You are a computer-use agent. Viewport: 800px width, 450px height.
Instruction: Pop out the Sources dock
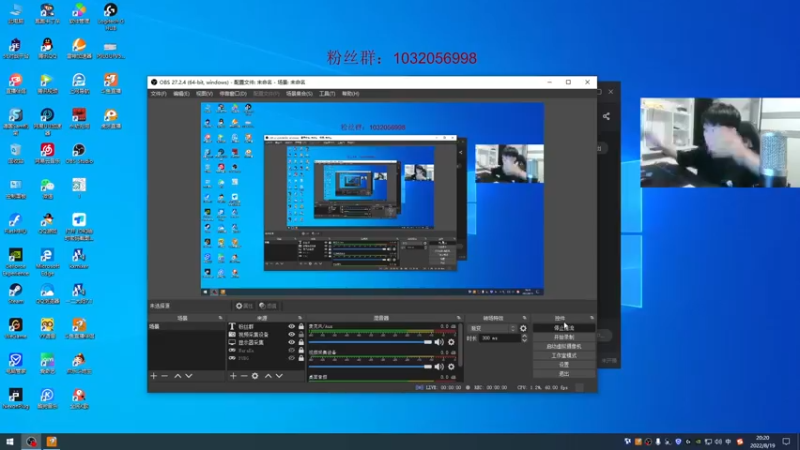point(299,318)
